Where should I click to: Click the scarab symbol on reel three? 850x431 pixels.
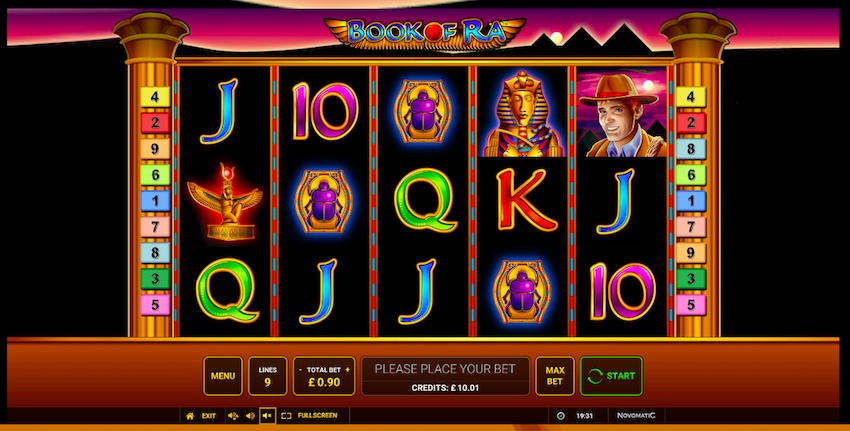tap(423, 112)
